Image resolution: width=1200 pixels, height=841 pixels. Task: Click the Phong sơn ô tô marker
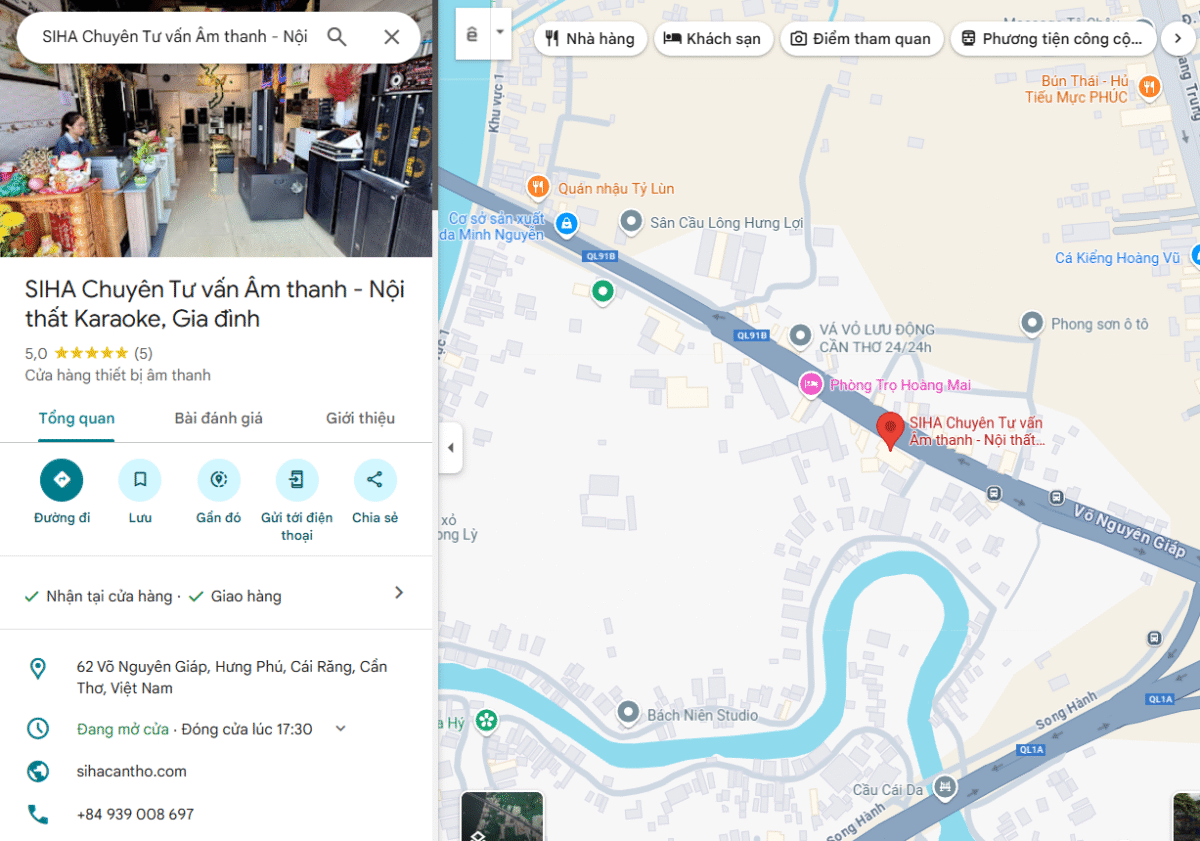pyautogui.click(x=1032, y=323)
